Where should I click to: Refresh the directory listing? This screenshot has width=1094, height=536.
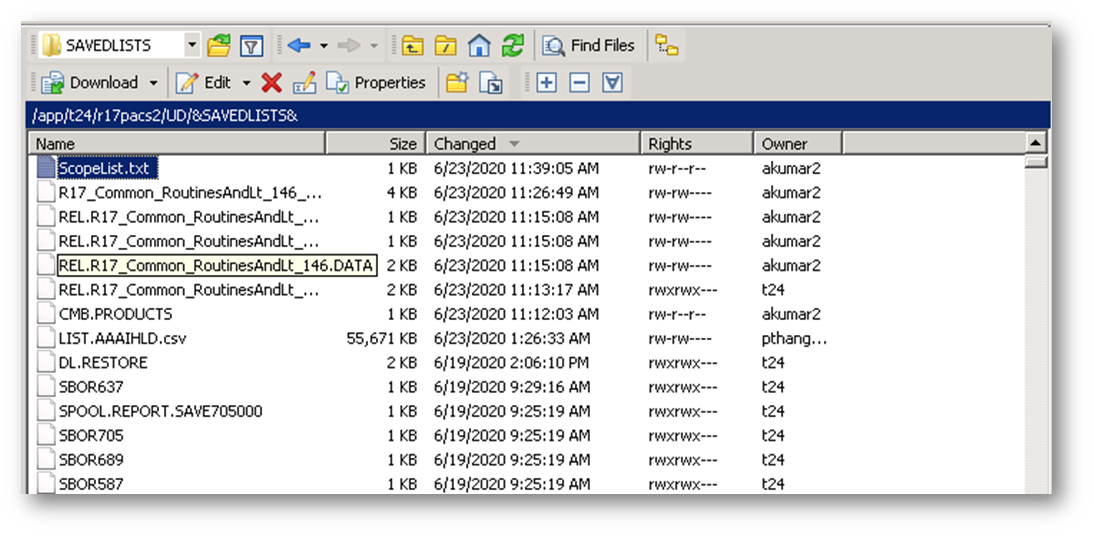(x=512, y=45)
